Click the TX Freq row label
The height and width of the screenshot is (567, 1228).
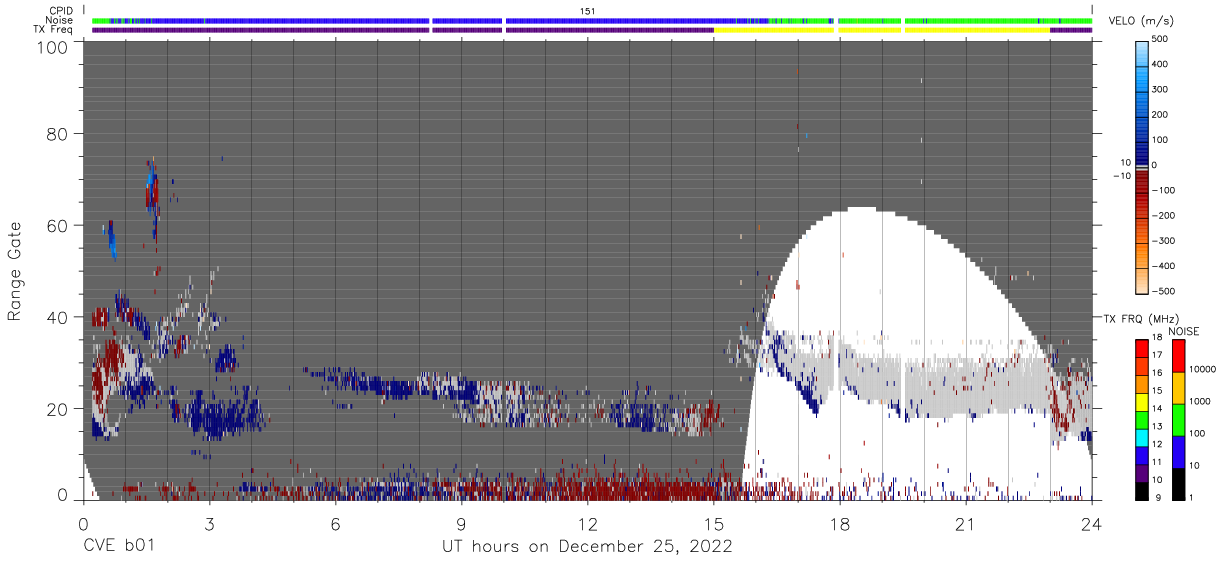coord(53,30)
